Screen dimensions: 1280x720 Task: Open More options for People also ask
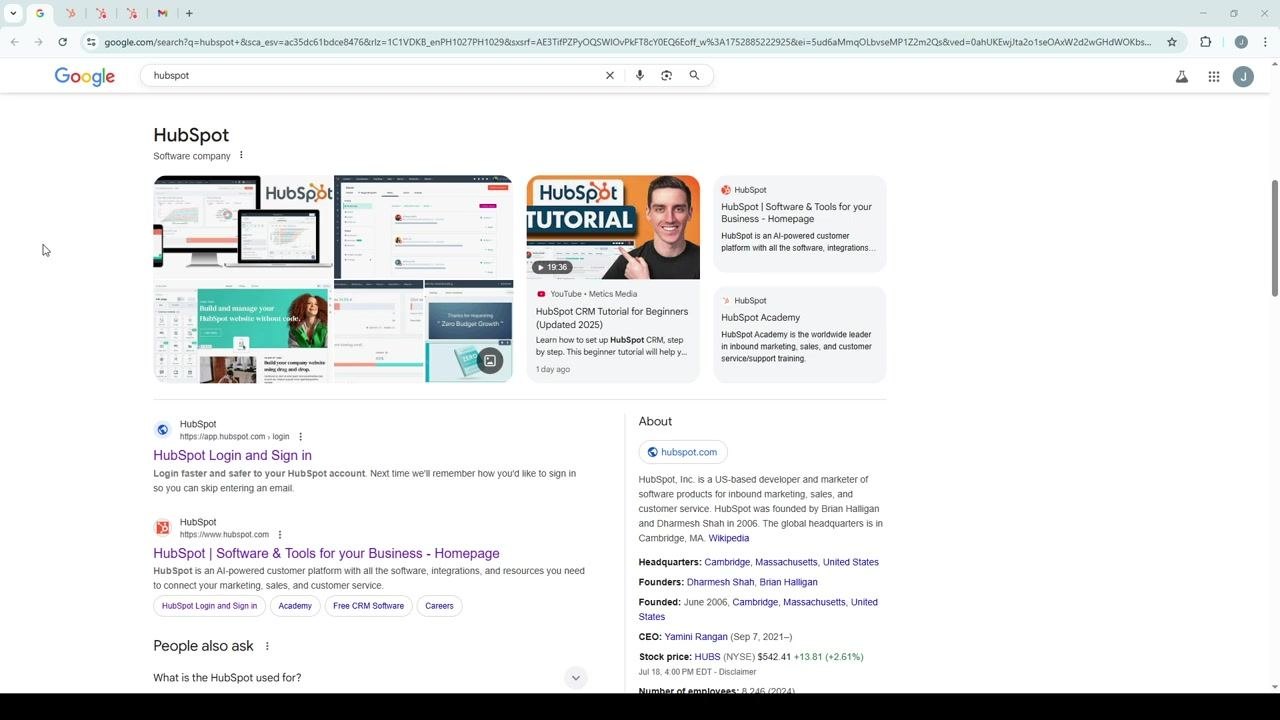(267, 646)
